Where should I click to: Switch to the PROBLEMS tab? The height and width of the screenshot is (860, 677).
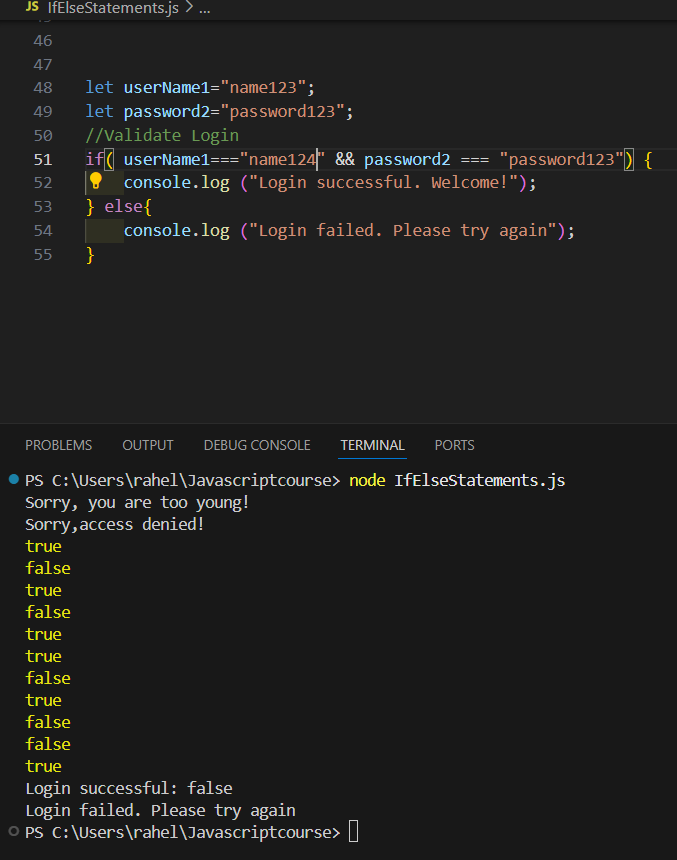pos(58,445)
